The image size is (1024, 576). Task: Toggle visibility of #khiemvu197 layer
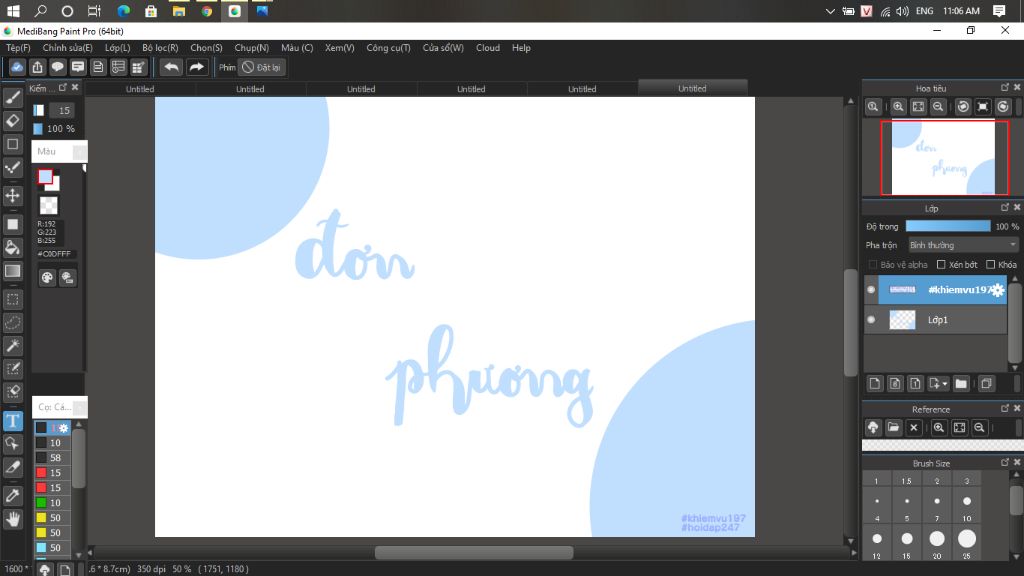tap(871, 289)
